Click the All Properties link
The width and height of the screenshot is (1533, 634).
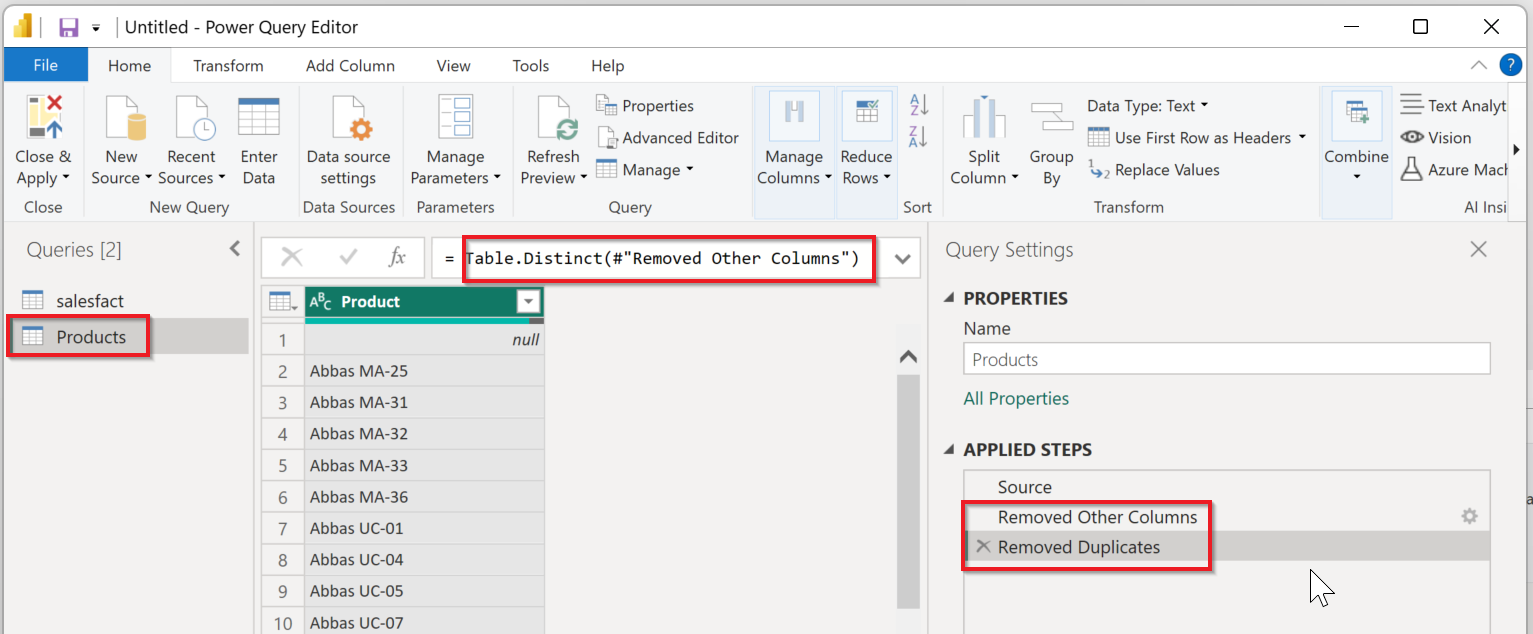click(x=1016, y=399)
